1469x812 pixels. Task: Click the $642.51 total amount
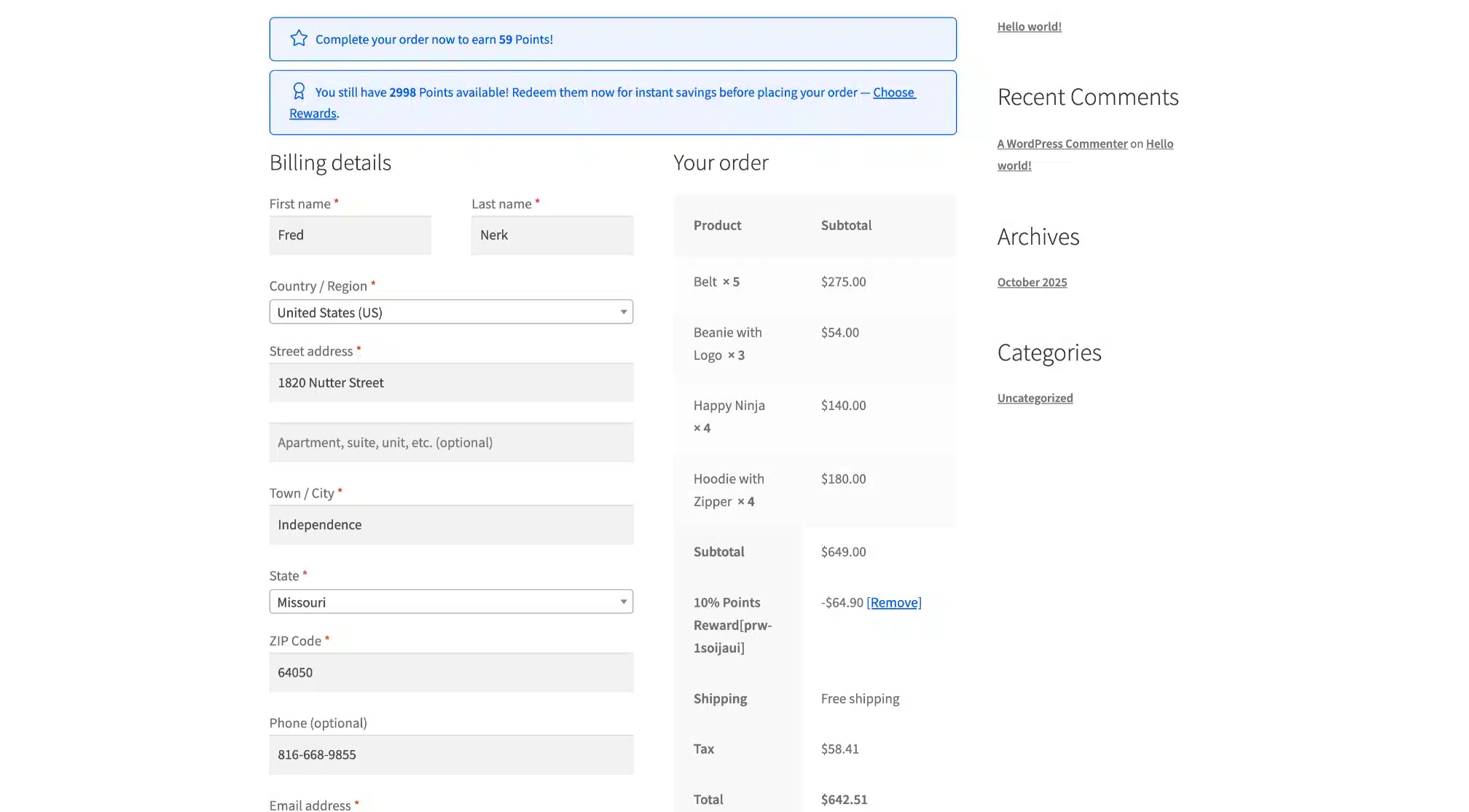844,800
